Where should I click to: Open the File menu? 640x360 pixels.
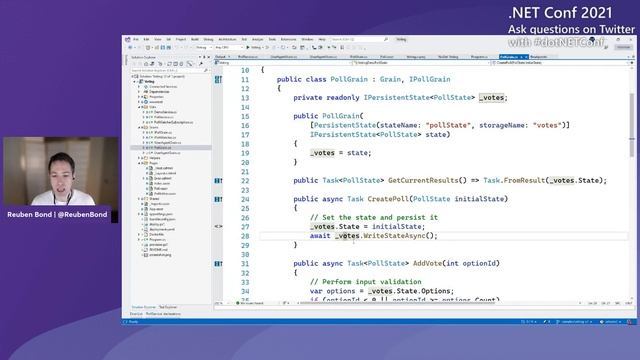click(x=136, y=40)
